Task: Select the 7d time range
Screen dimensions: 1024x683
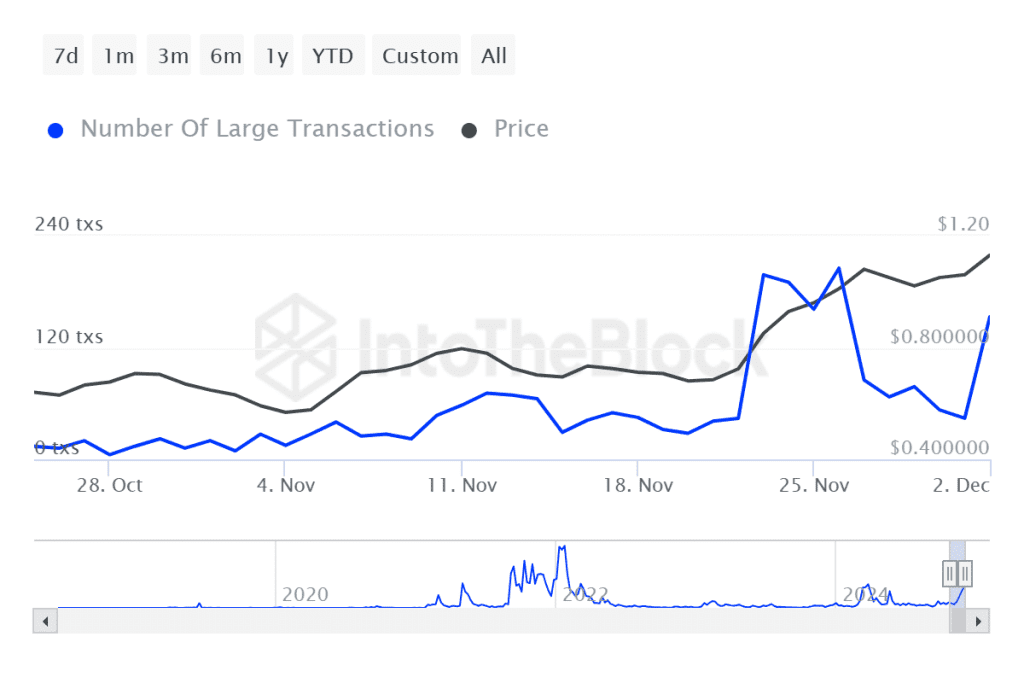Action: 63,56
